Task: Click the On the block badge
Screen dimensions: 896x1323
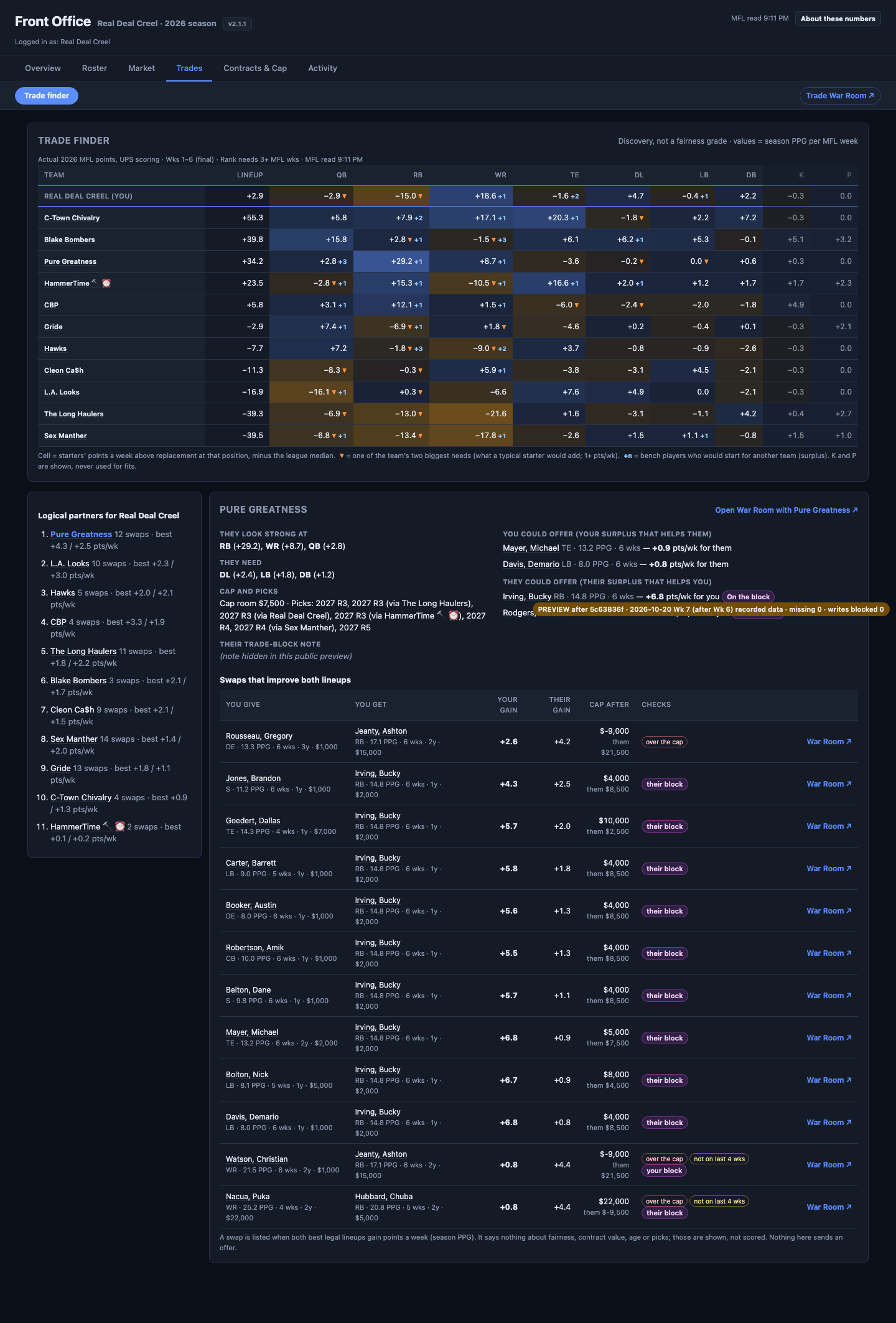Action: click(748, 597)
